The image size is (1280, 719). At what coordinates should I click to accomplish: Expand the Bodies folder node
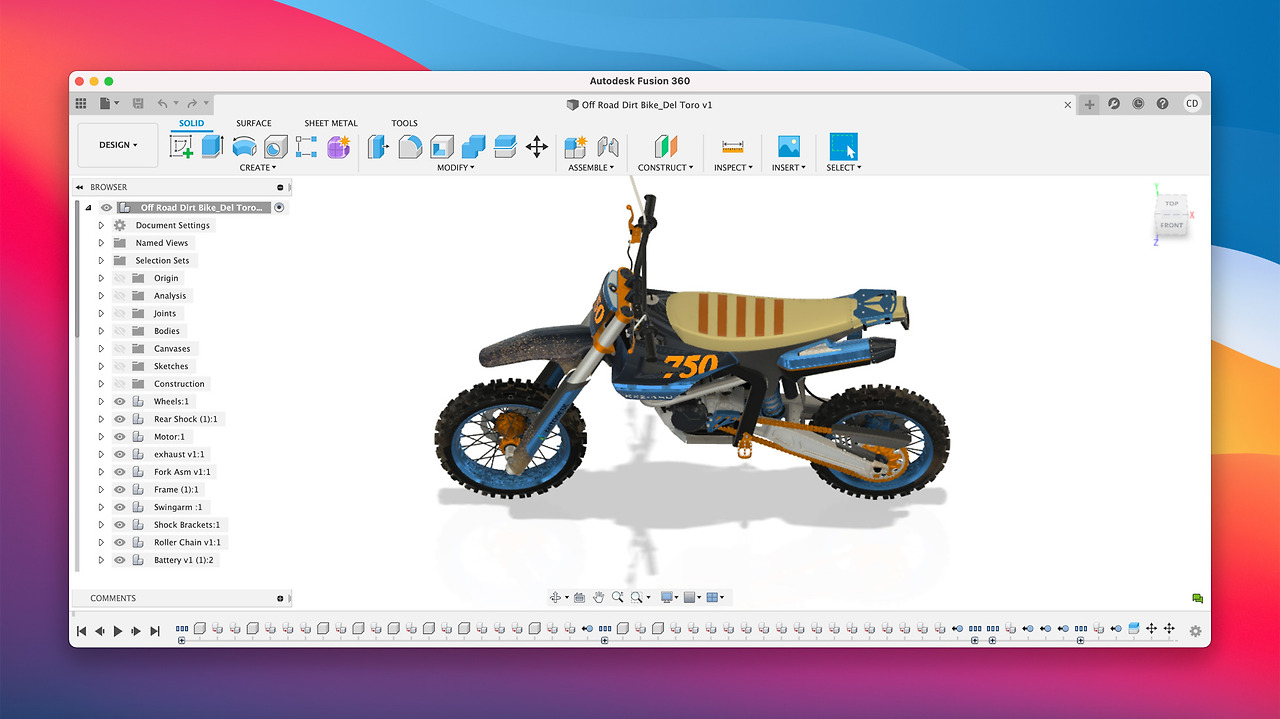pos(101,331)
